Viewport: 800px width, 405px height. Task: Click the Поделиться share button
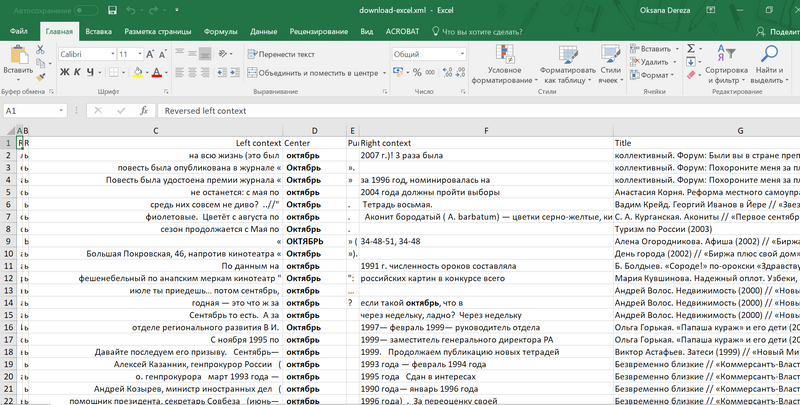pyautogui.click(x=778, y=32)
